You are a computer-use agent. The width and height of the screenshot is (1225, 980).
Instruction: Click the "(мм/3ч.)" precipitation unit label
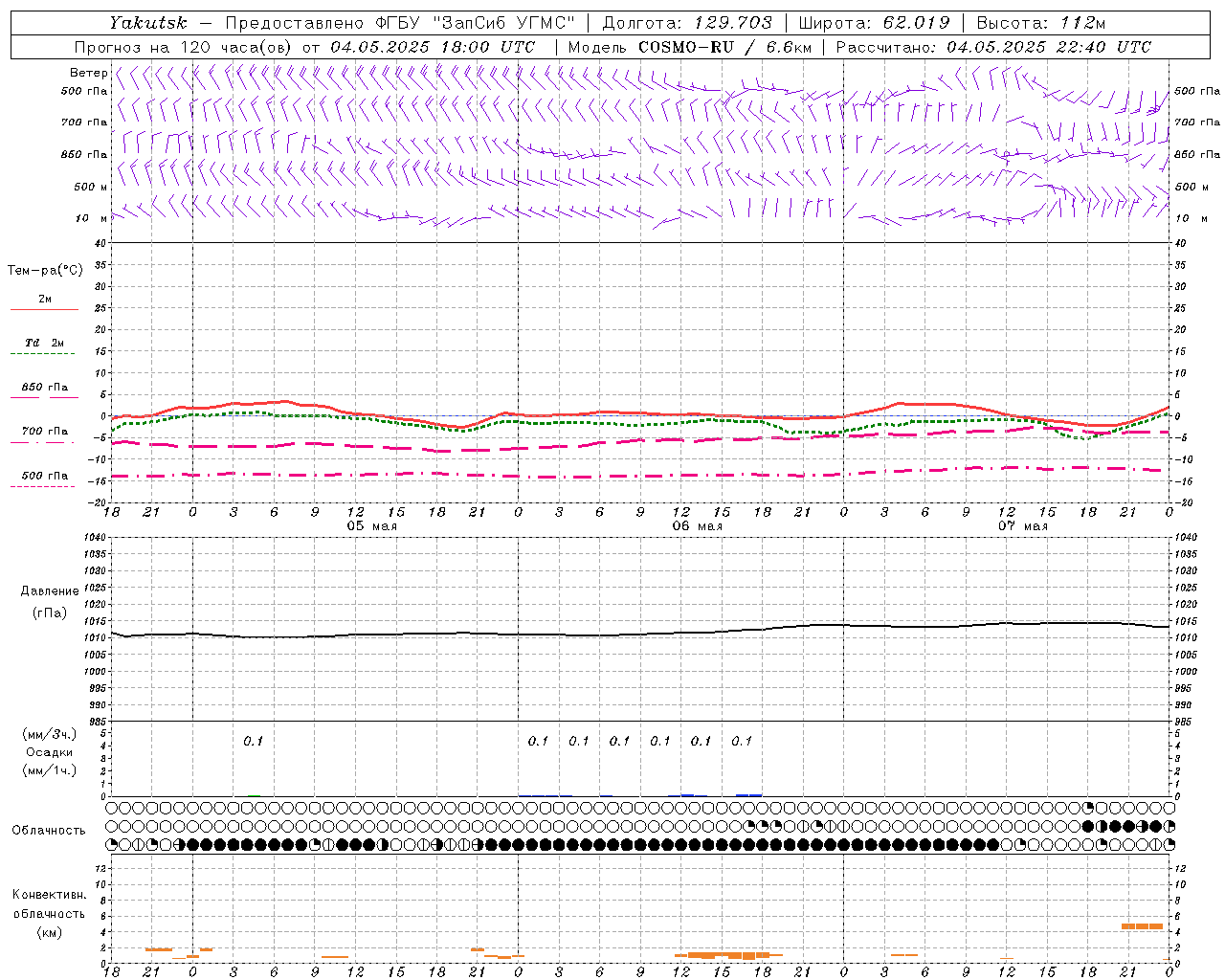click(x=50, y=734)
